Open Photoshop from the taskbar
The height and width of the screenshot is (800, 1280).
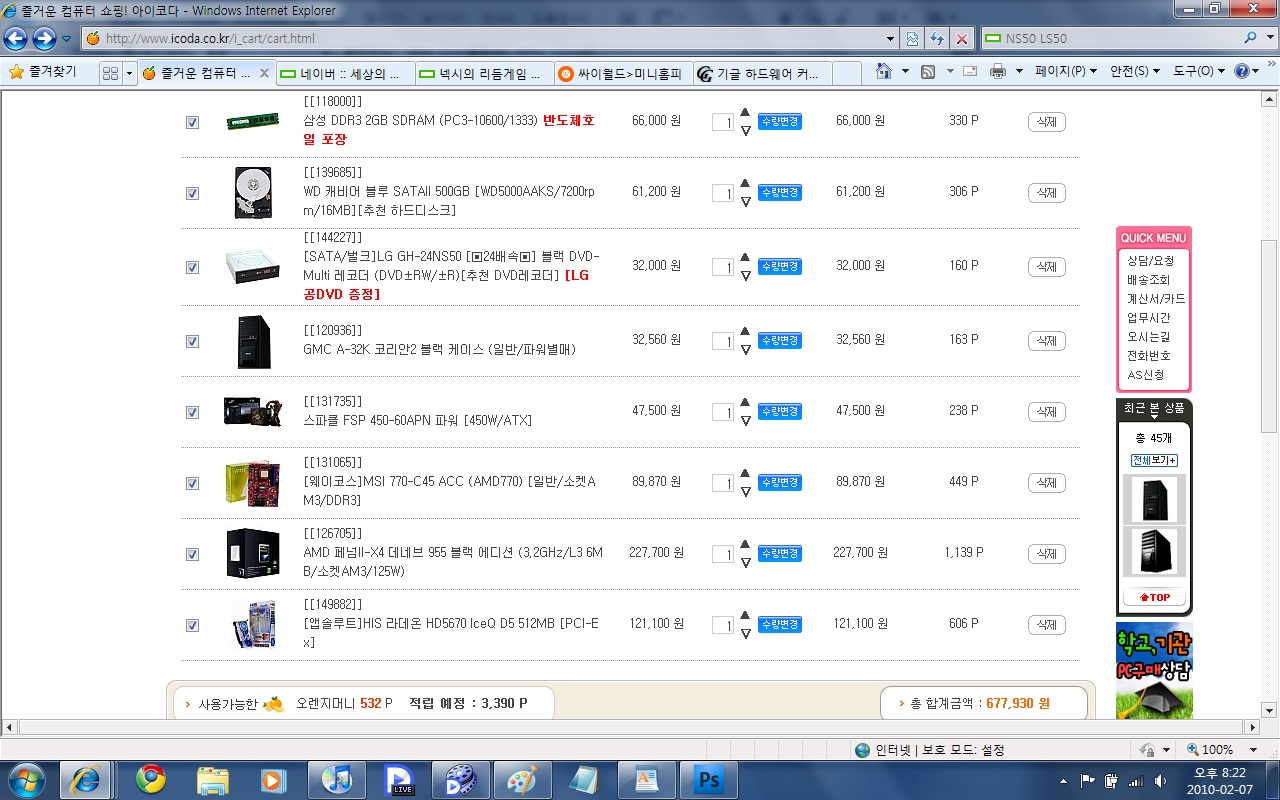pyautogui.click(x=709, y=779)
